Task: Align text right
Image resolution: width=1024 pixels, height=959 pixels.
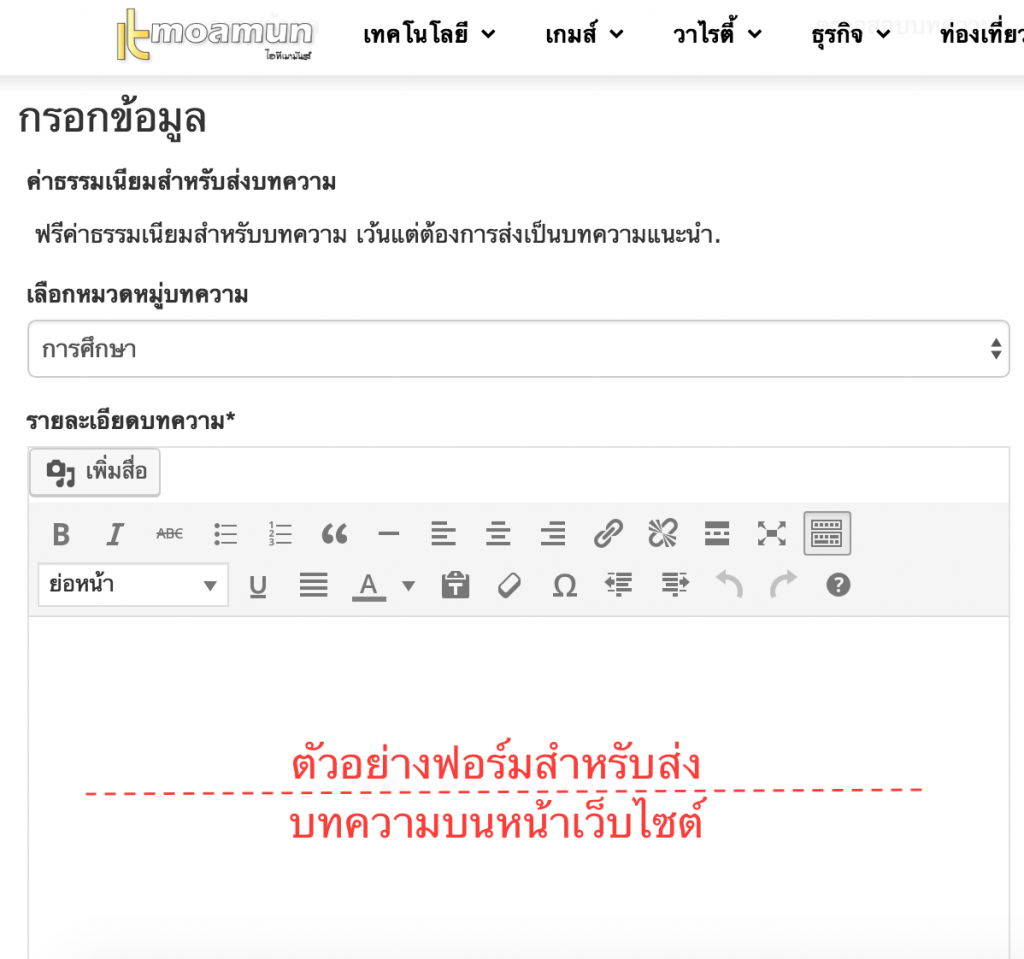Action: click(x=553, y=534)
